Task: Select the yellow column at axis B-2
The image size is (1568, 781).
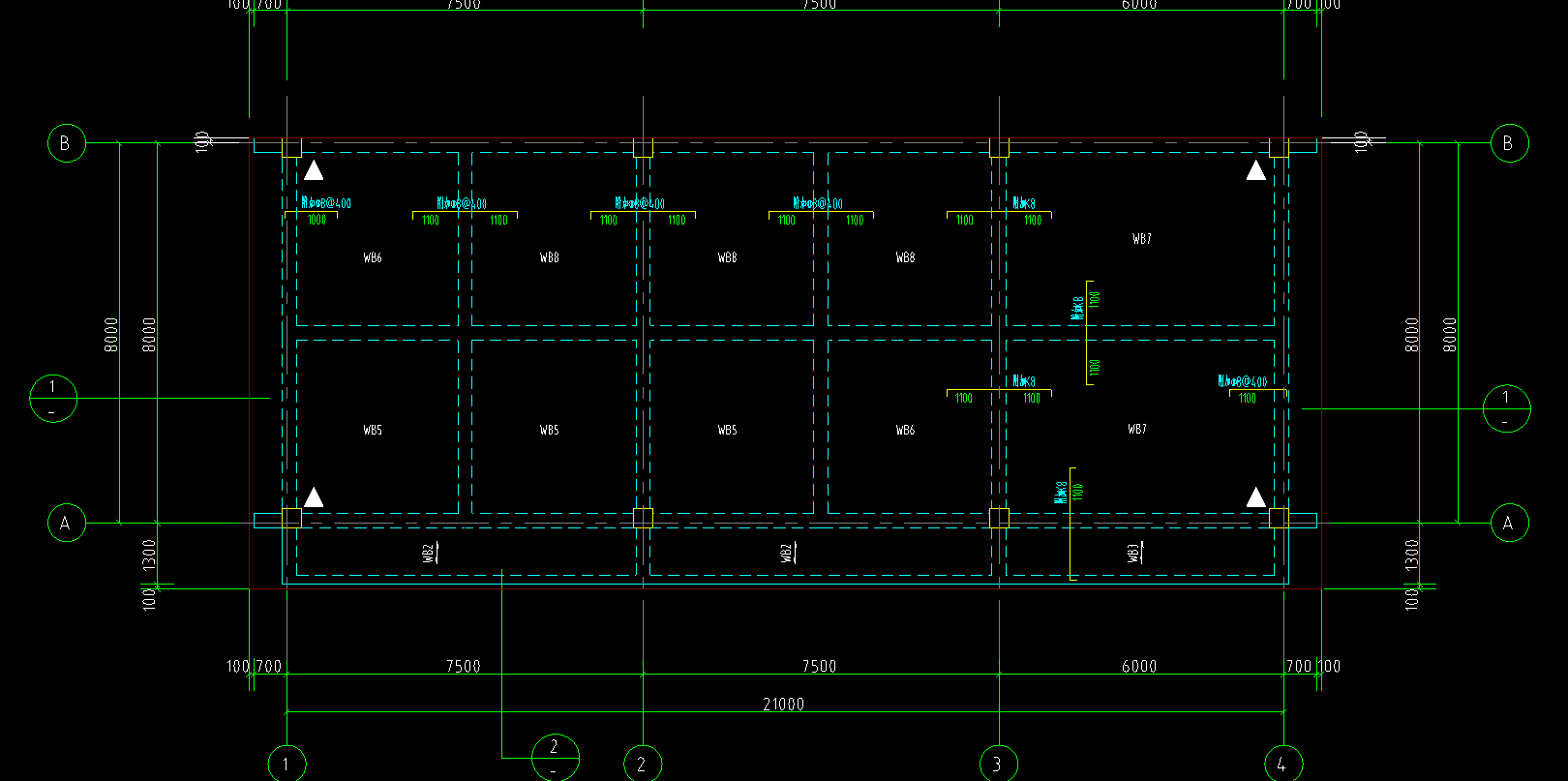Action: point(643,147)
